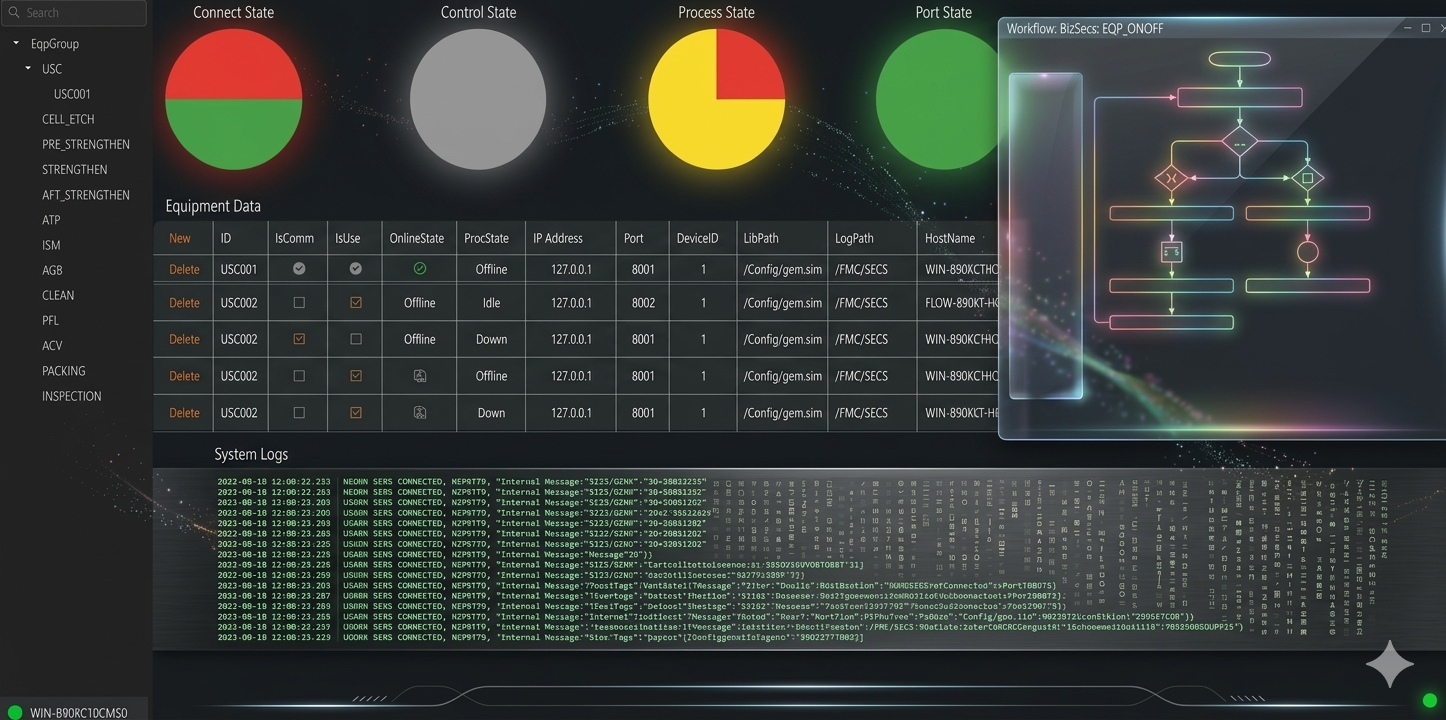The image size is (1446, 720).
Task: Click the green status dot beside WIN-B90RC10CMS0
Action: pyautogui.click(x=14, y=712)
